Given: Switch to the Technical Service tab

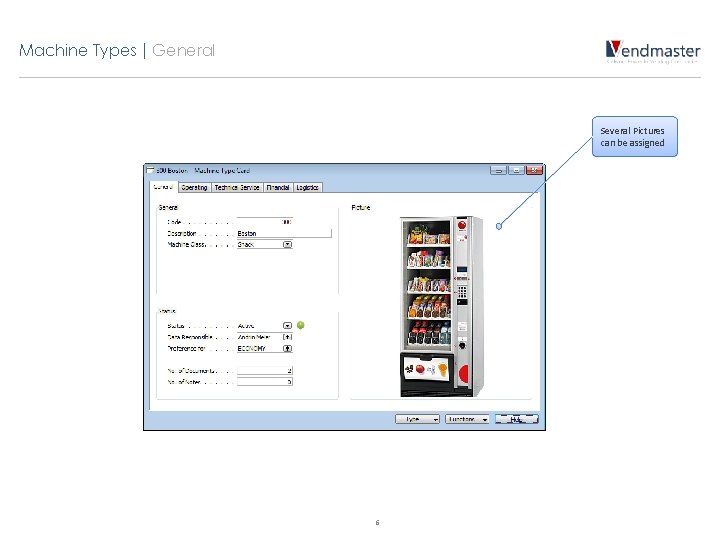Looking at the screenshot, I should 237,187.
